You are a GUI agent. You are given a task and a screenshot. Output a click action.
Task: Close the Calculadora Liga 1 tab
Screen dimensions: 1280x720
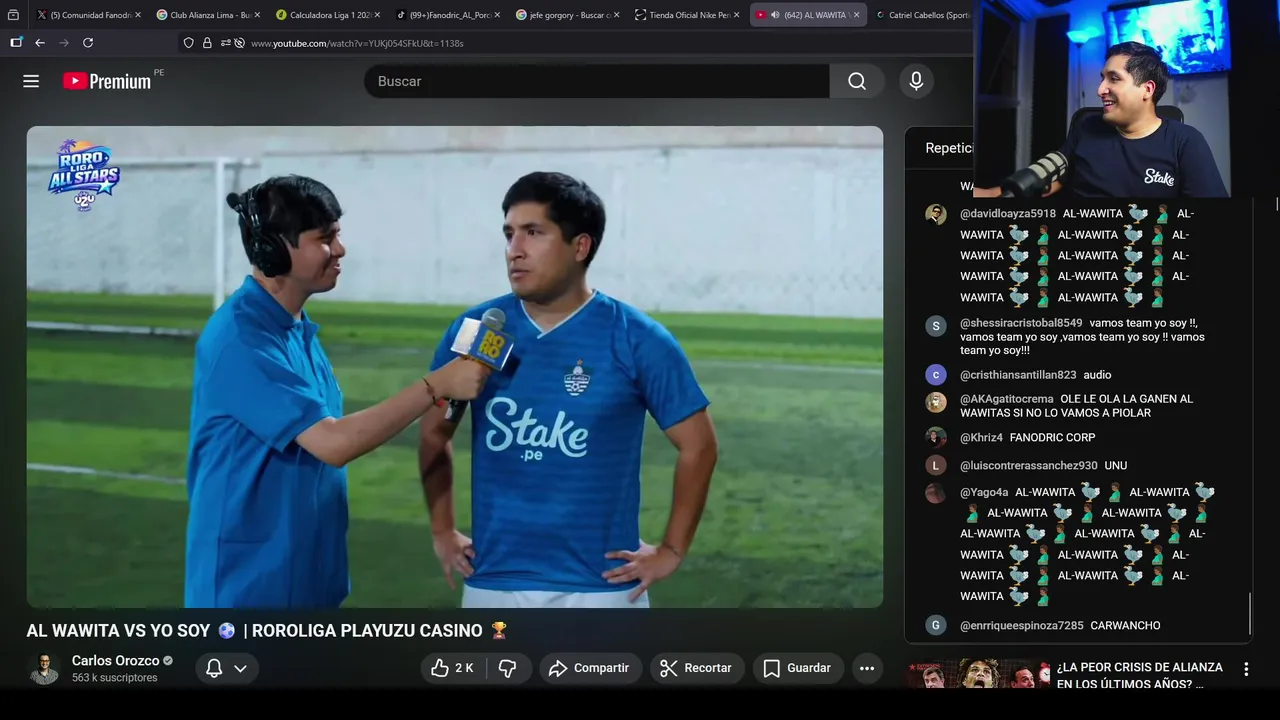pos(377,15)
